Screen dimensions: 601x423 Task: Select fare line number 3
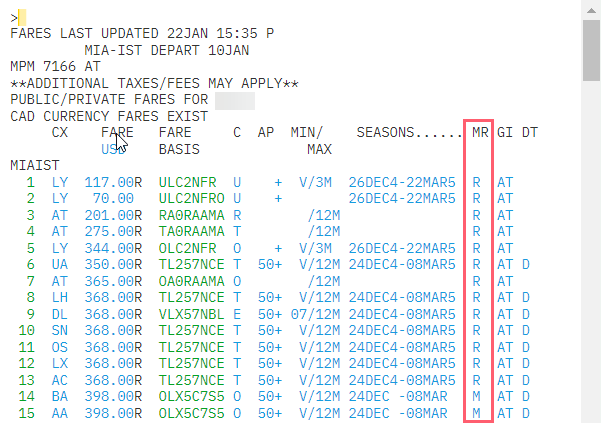pos(30,214)
